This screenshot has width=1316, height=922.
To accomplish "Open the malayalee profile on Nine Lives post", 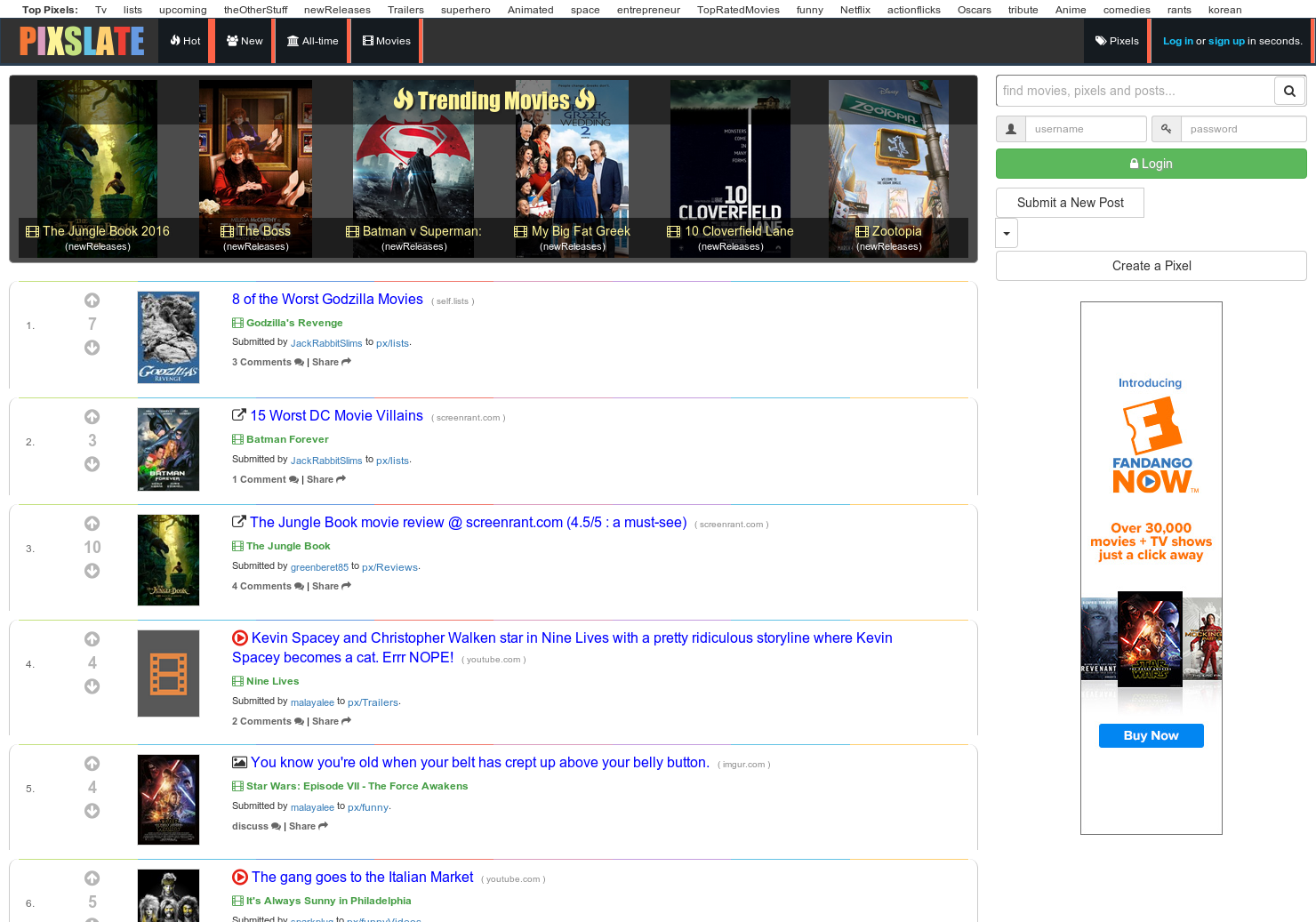I will click(312, 702).
